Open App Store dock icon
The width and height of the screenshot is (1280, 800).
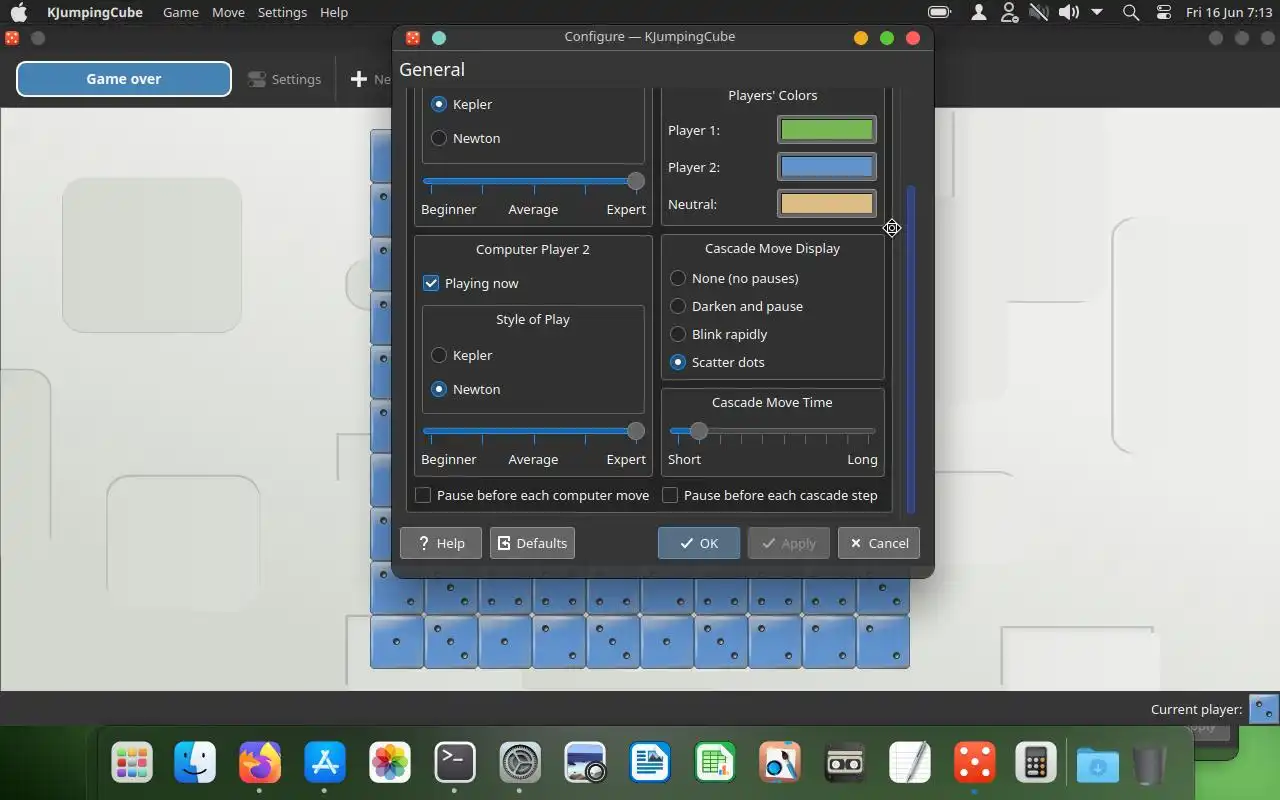(x=325, y=763)
